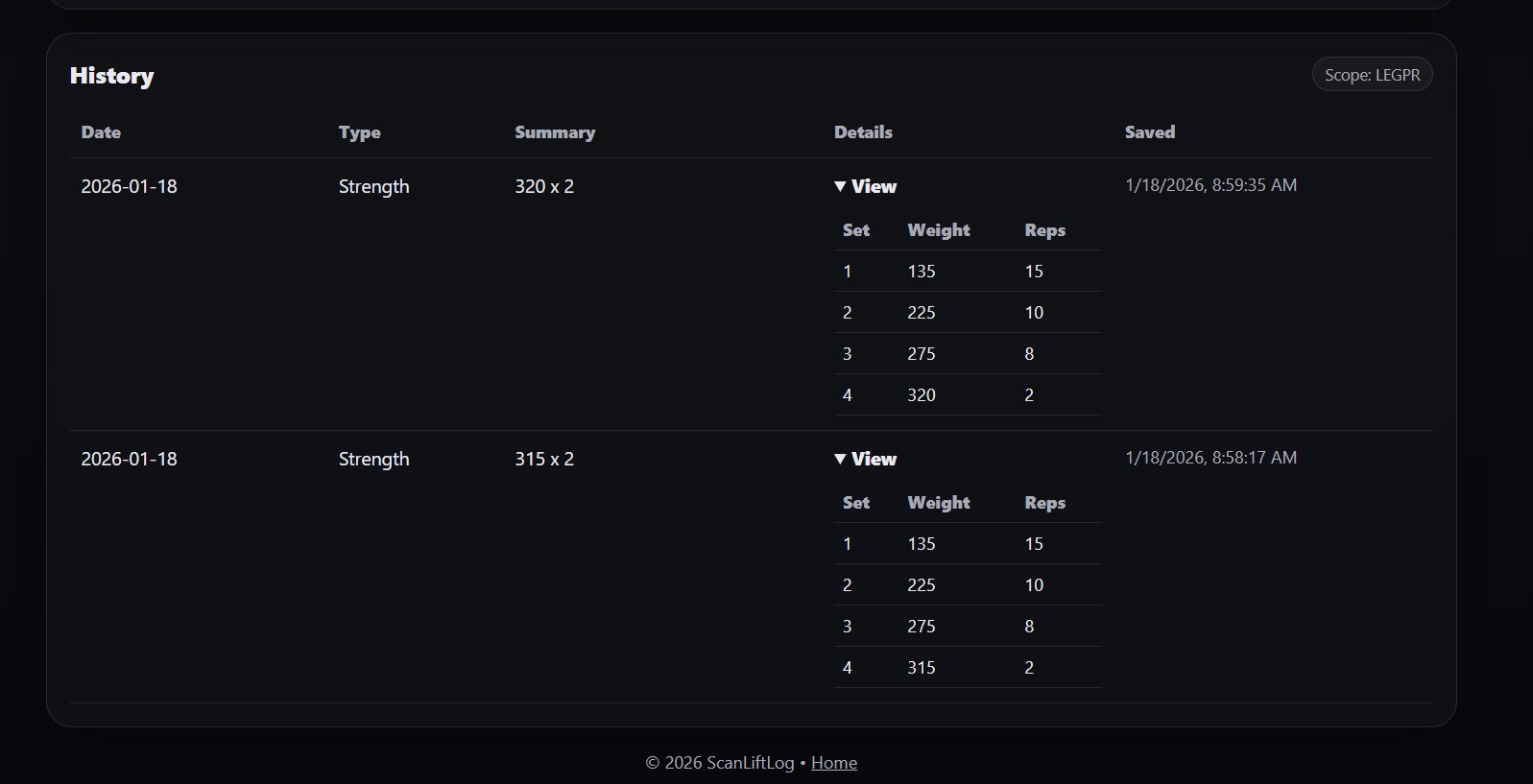Sort by the Saved column header
Screen dimensions: 1533x784
point(1150,132)
